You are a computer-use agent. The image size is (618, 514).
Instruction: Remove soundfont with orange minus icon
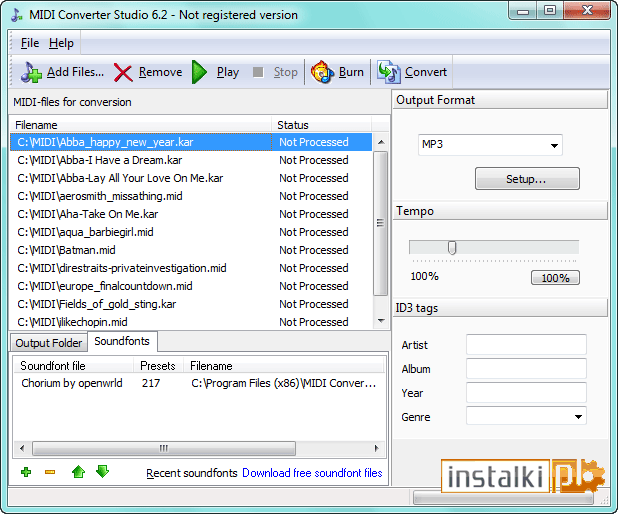(x=50, y=472)
